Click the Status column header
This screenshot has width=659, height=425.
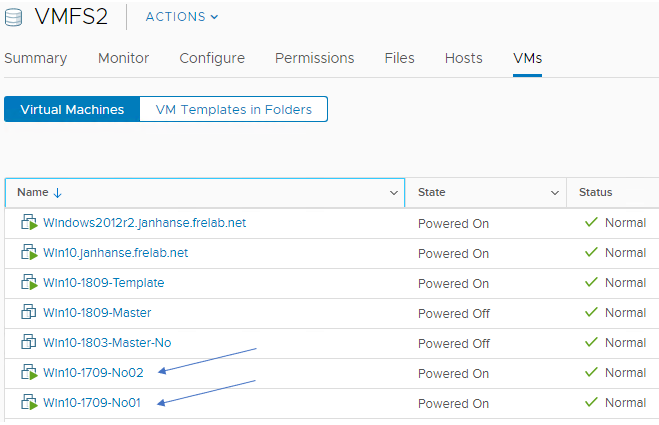pyautogui.click(x=595, y=192)
